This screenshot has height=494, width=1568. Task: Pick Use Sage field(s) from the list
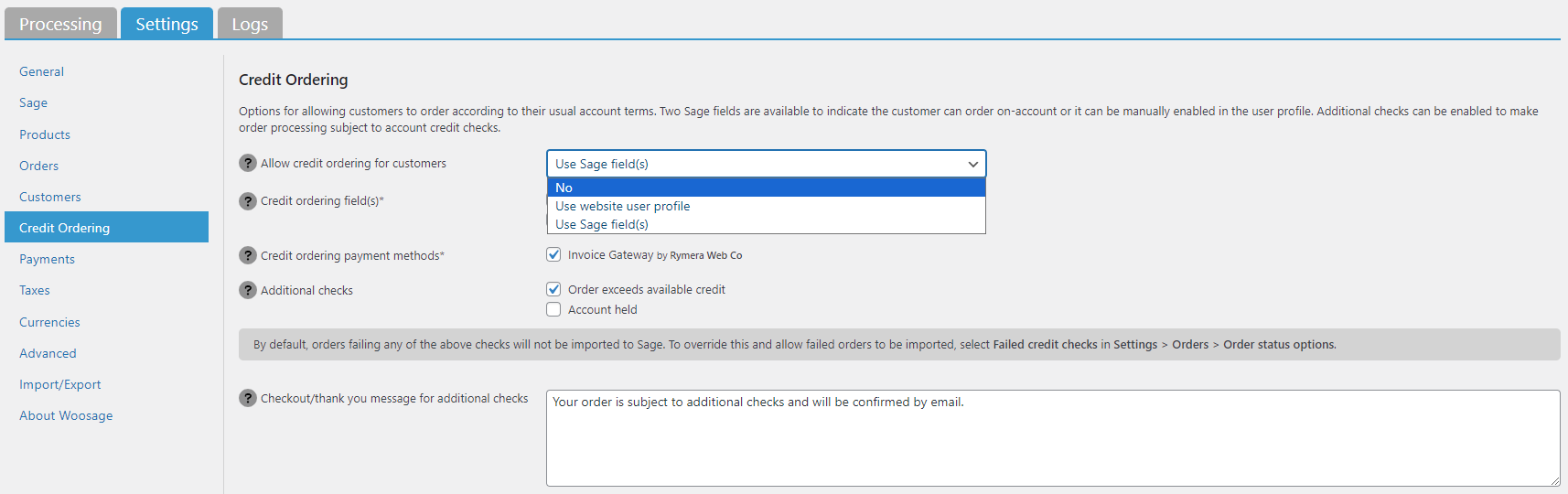point(767,224)
